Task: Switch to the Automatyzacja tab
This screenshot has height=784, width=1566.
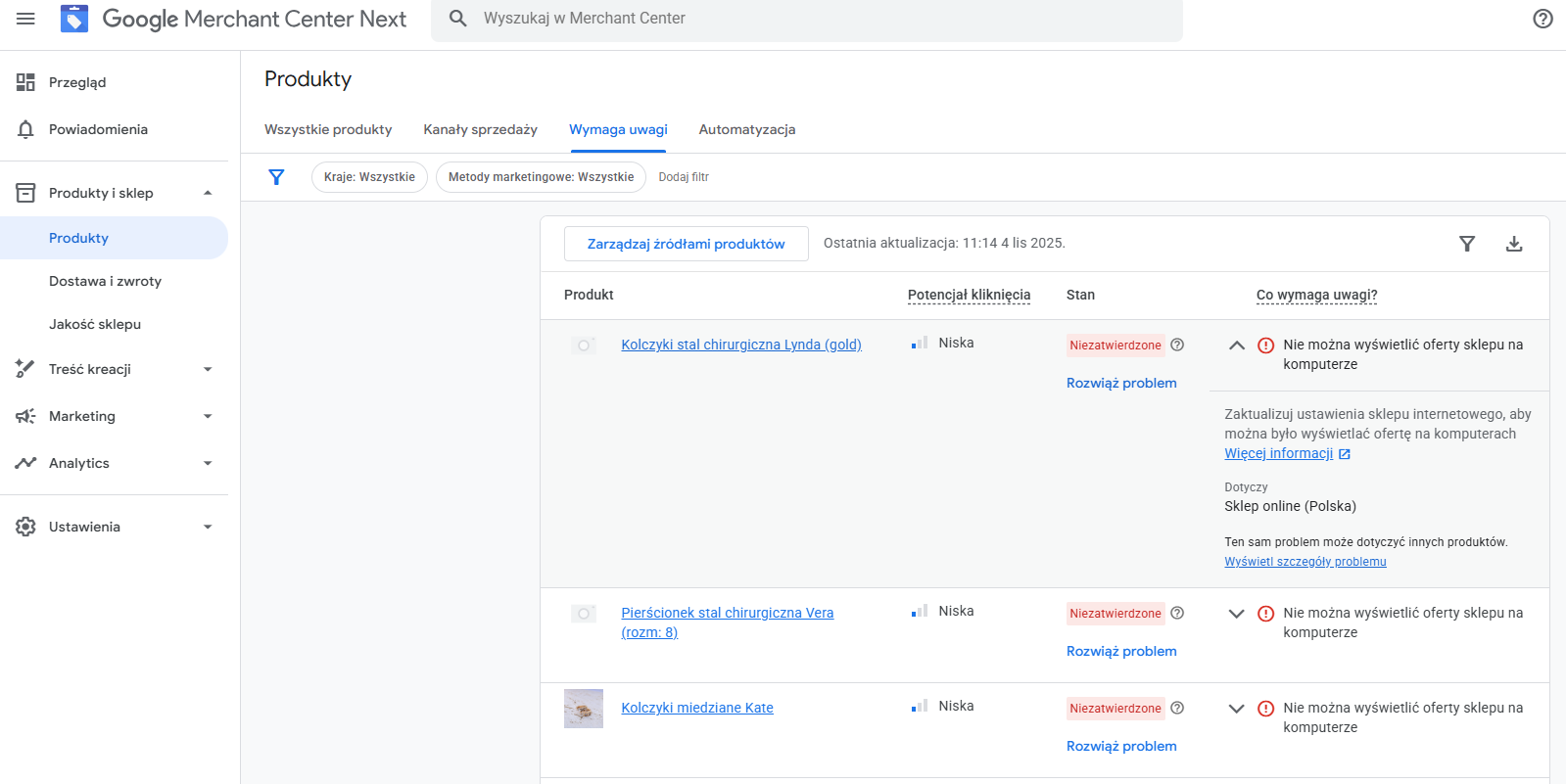Action: tap(746, 129)
